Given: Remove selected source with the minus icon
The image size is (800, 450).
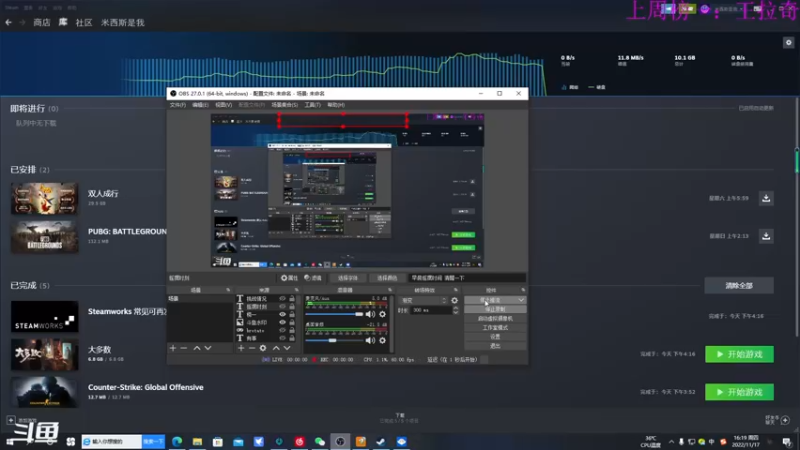Looking at the screenshot, I should pos(252,348).
